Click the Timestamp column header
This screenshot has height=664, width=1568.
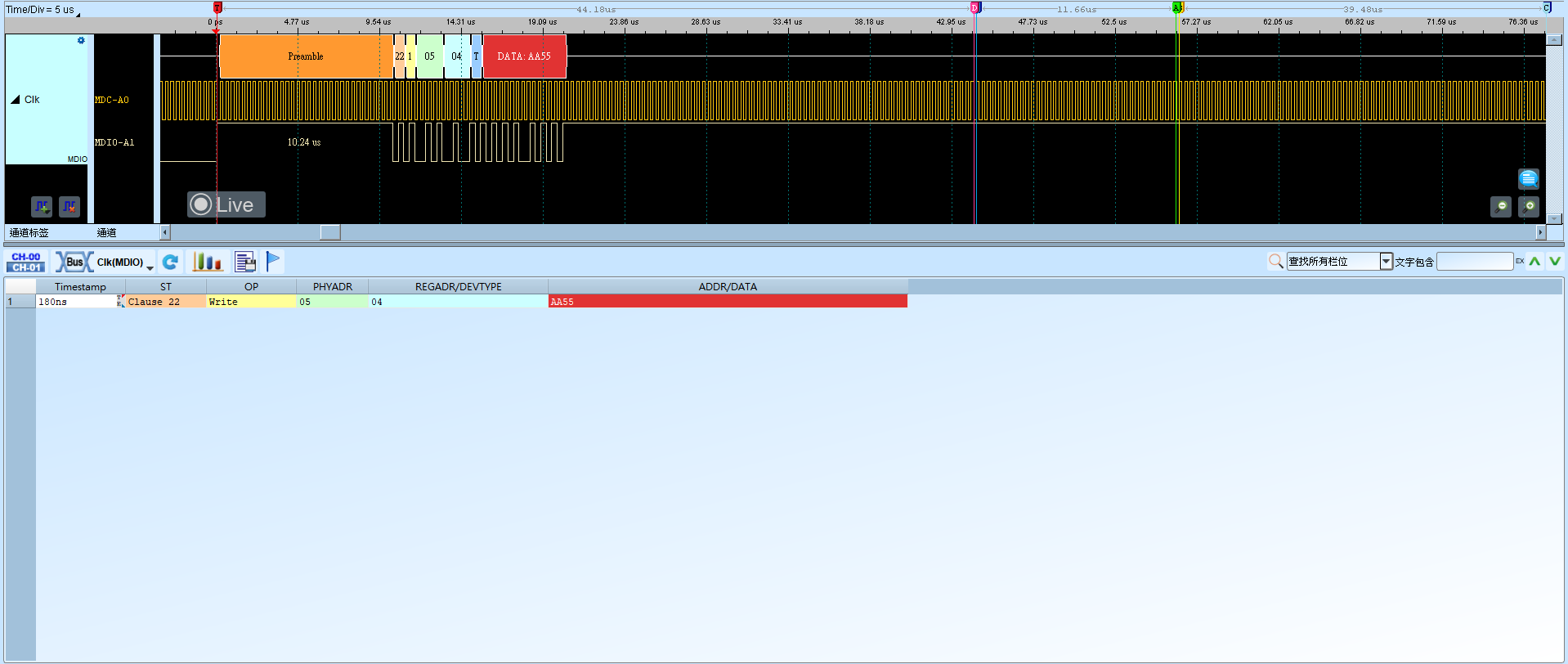(80, 286)
